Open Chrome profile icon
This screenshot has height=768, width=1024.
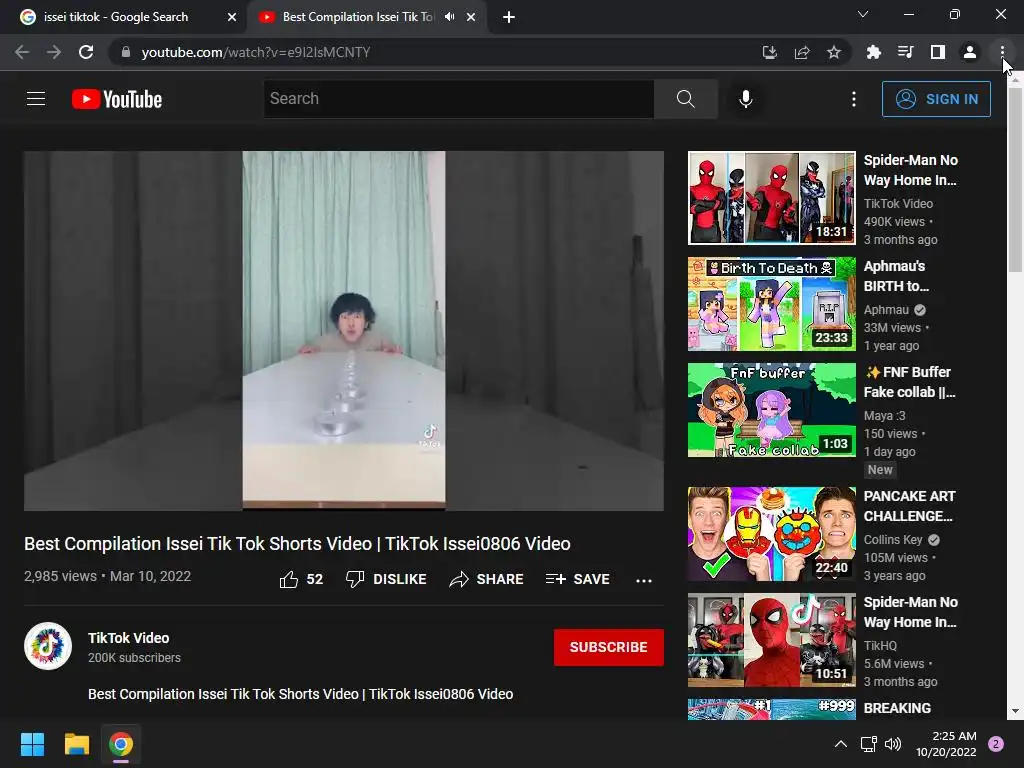pos(970,52)
